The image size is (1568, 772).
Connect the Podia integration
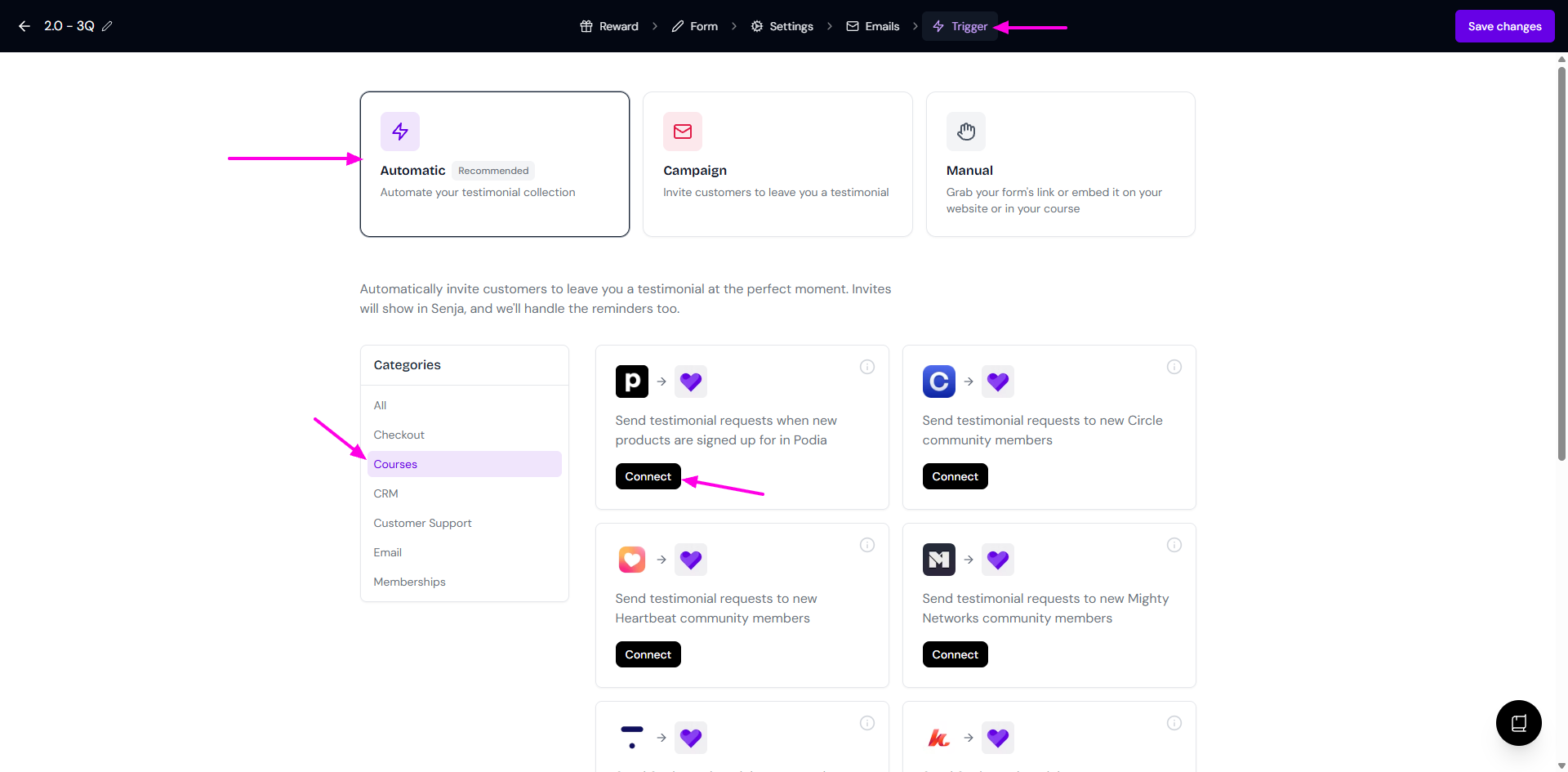(x=648, y=476)
